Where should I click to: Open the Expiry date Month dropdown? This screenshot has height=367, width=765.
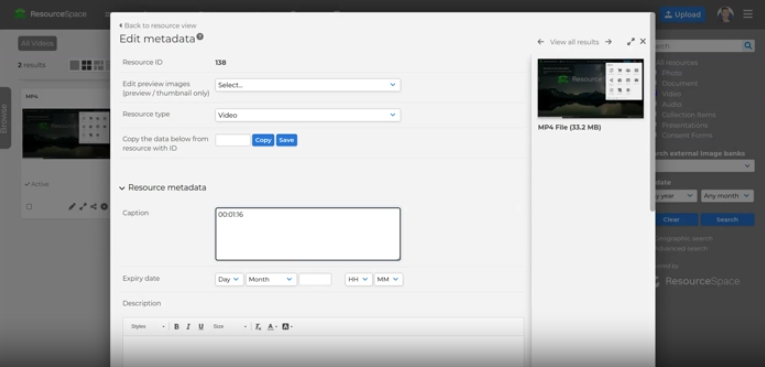pos(271,279)
